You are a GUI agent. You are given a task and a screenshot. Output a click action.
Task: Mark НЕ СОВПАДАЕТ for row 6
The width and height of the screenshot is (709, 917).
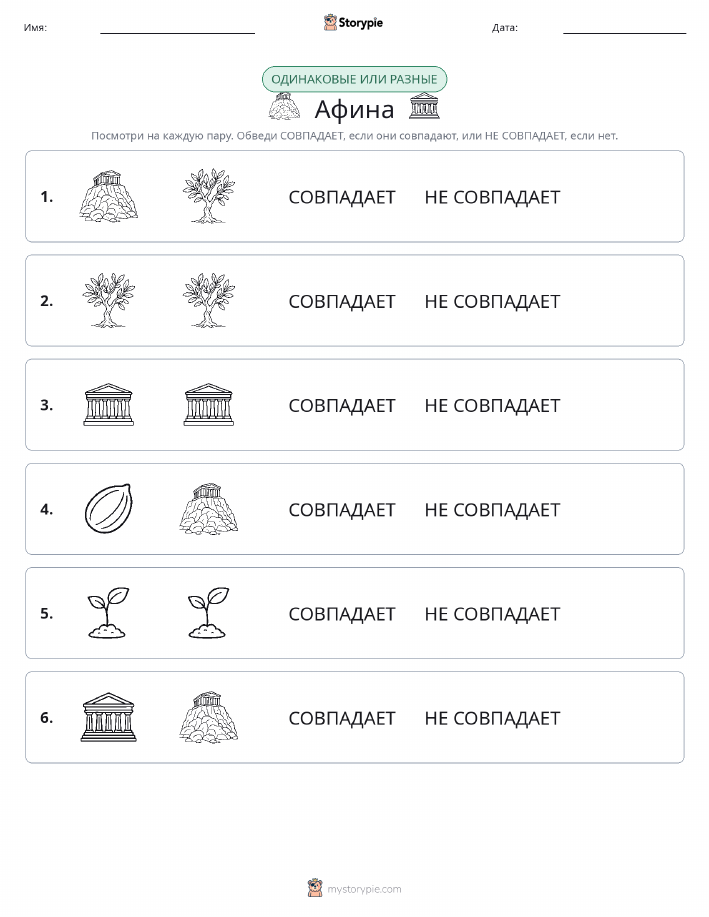point(492,718)
